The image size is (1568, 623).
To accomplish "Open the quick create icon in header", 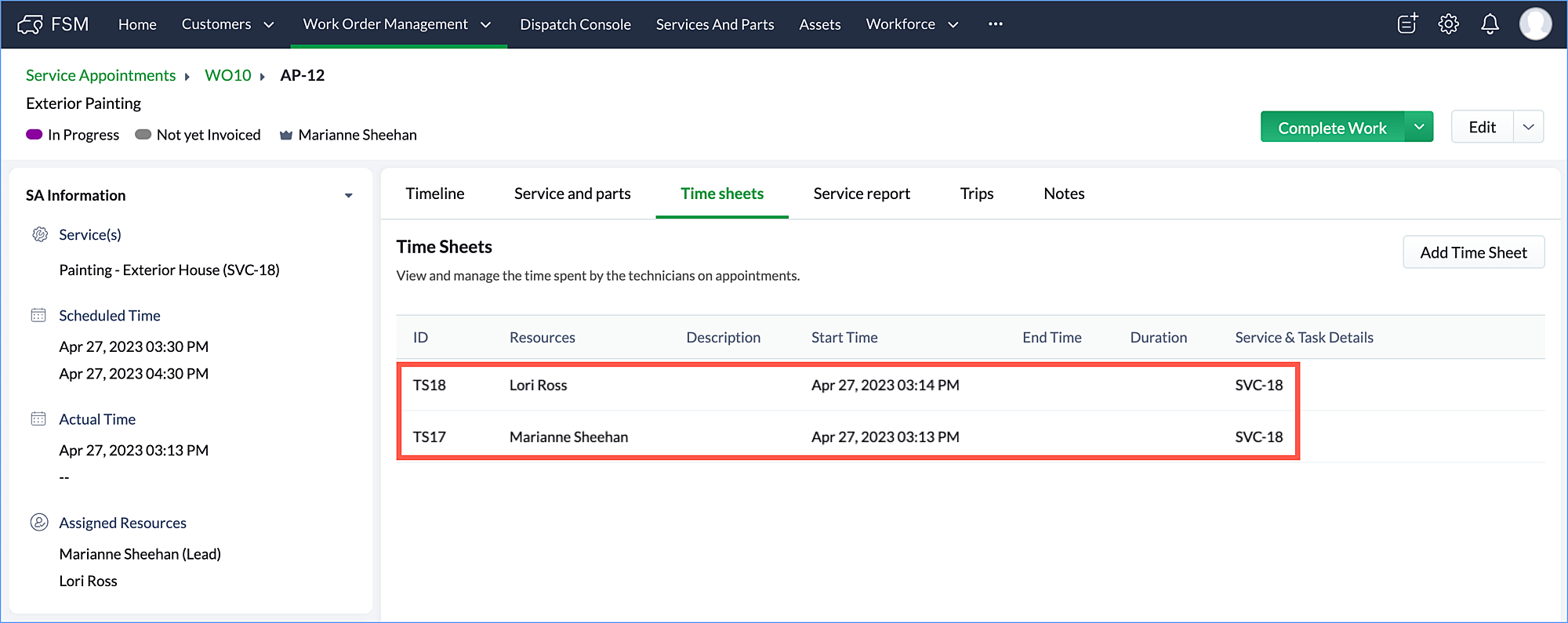I will click(x=1407, y=24).
